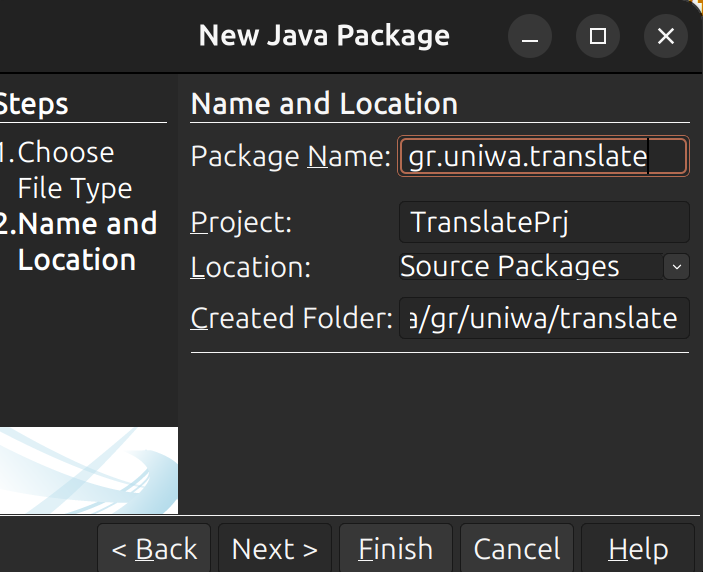Click the Created Folder path field
703x572 pixels.
pyautogui.click(x=544, y=318)
